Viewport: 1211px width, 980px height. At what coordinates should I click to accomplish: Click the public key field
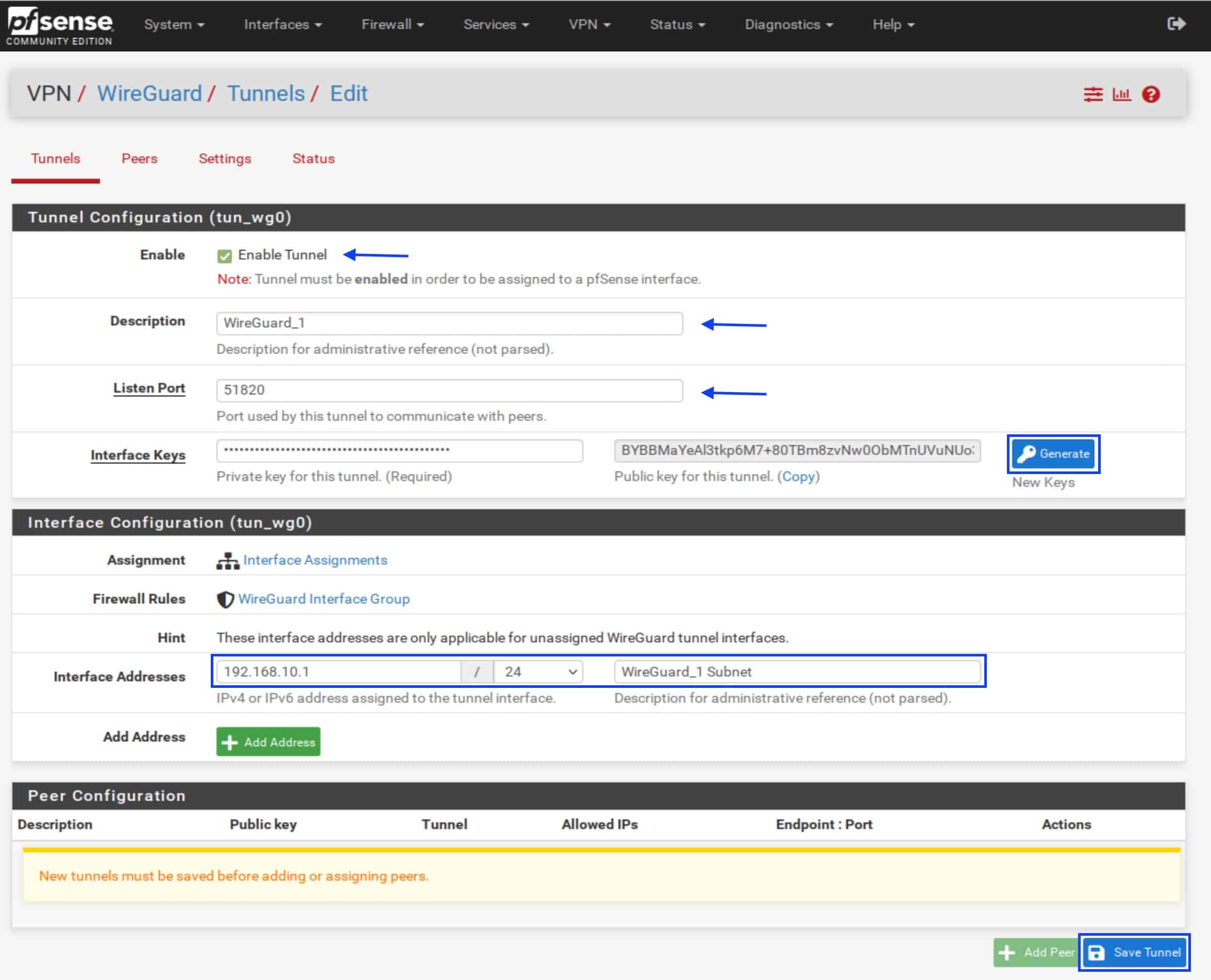tap(797, 450)
